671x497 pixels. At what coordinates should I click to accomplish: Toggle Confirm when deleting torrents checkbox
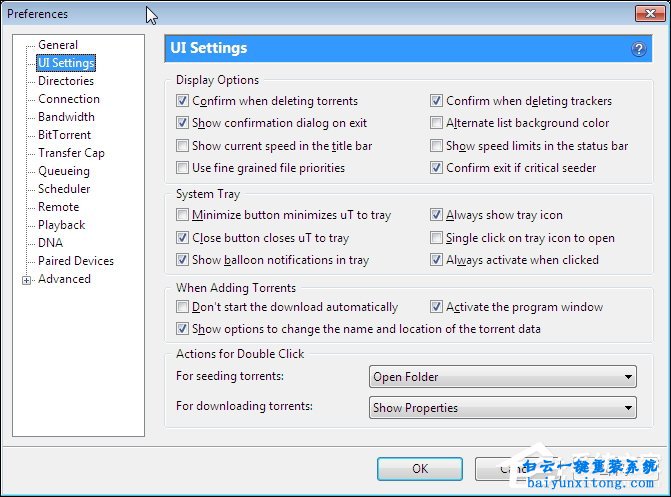pos(182,101)
